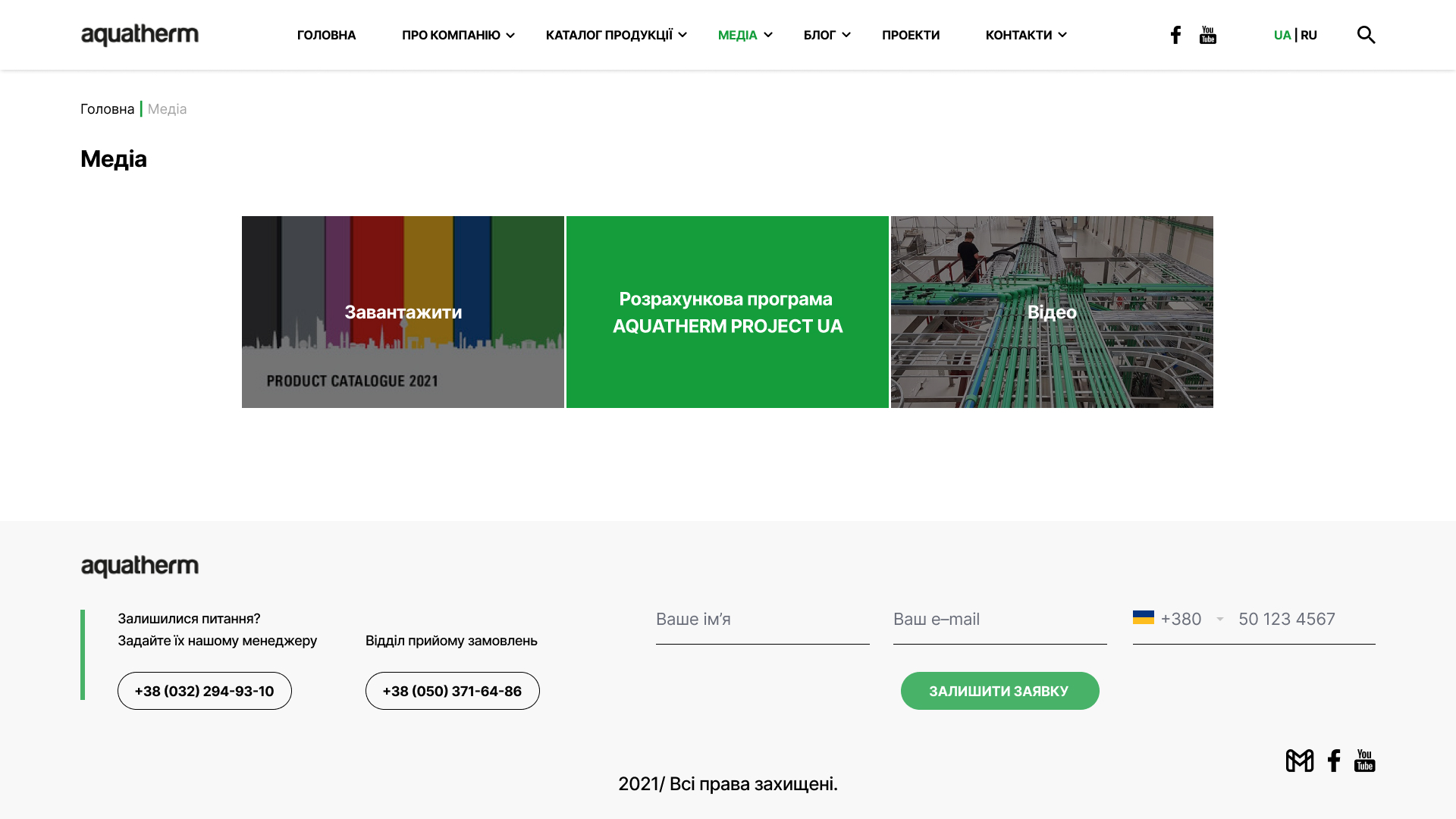
Task: Click the Задайте їх нашому менеджеру text
Action: point(218,641)
